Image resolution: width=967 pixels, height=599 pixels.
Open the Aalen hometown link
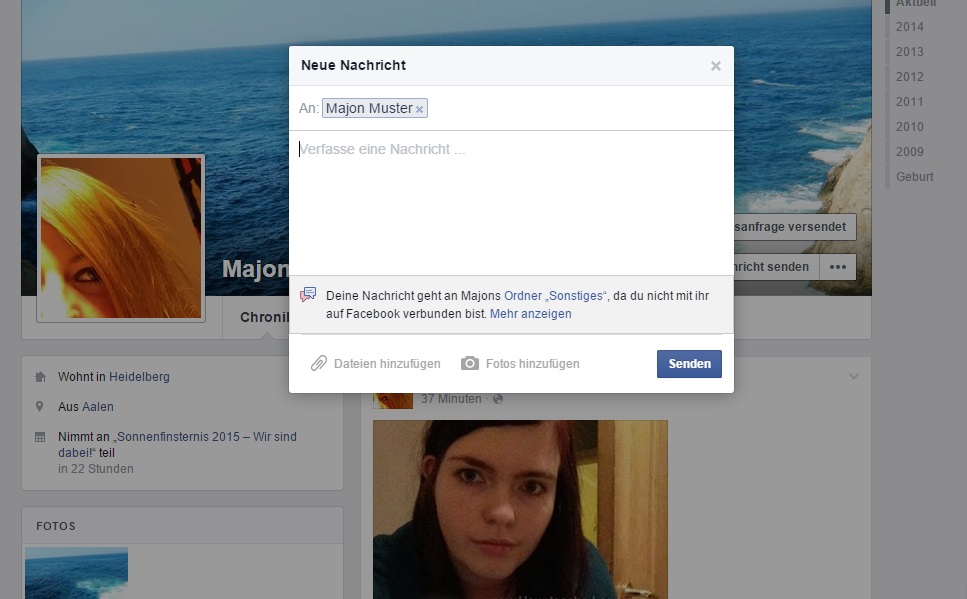tap(98, 407)
